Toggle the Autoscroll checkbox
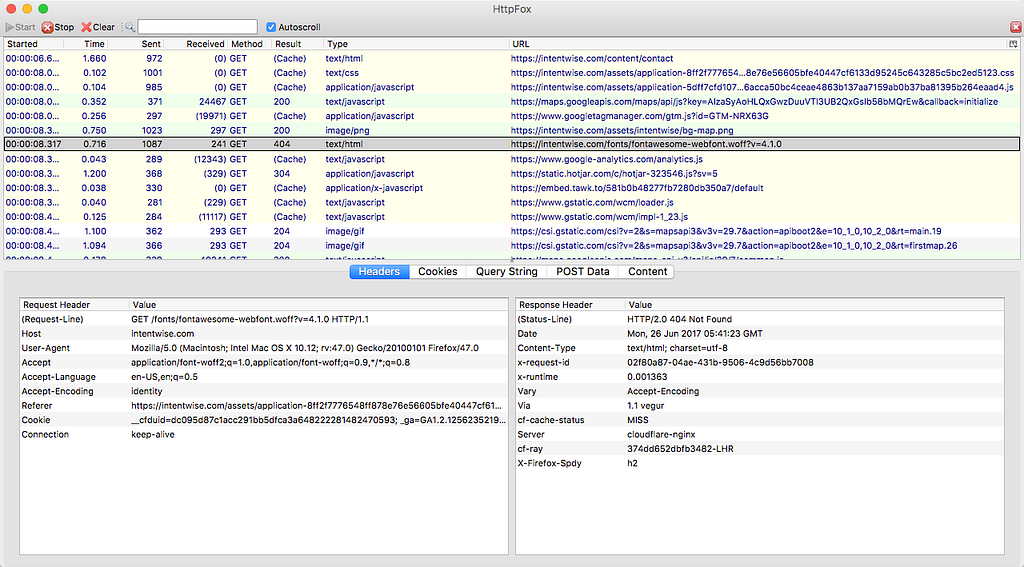 tap(271, 27)
